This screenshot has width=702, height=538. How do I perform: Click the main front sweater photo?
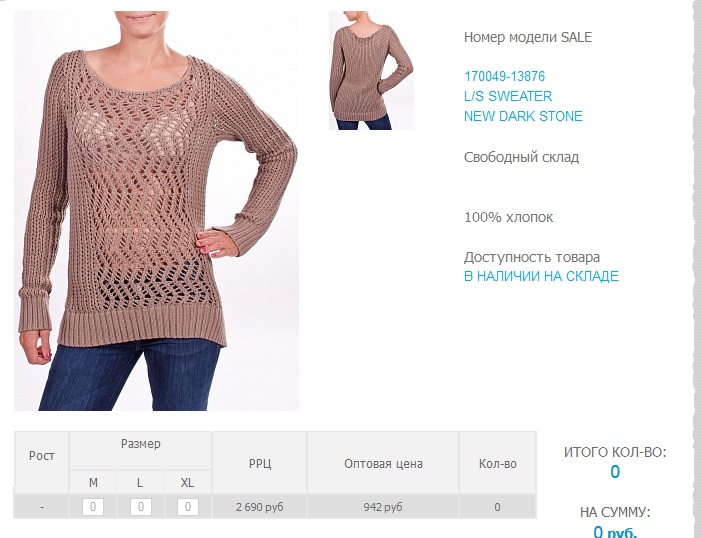(156, 211)
